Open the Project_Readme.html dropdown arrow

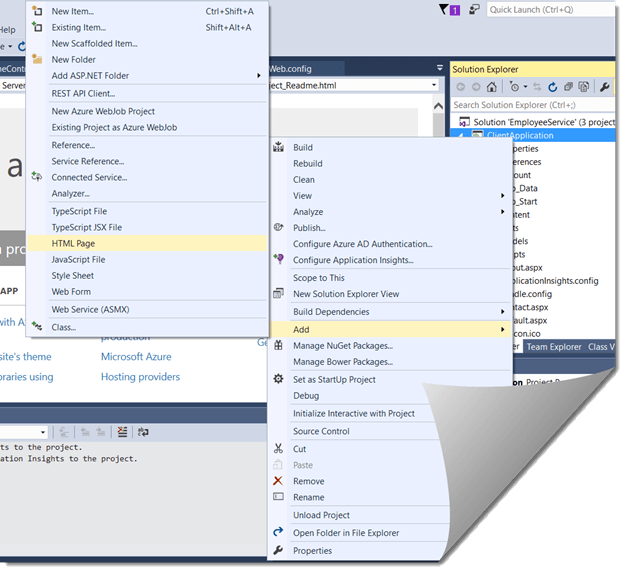pos(434,85)
